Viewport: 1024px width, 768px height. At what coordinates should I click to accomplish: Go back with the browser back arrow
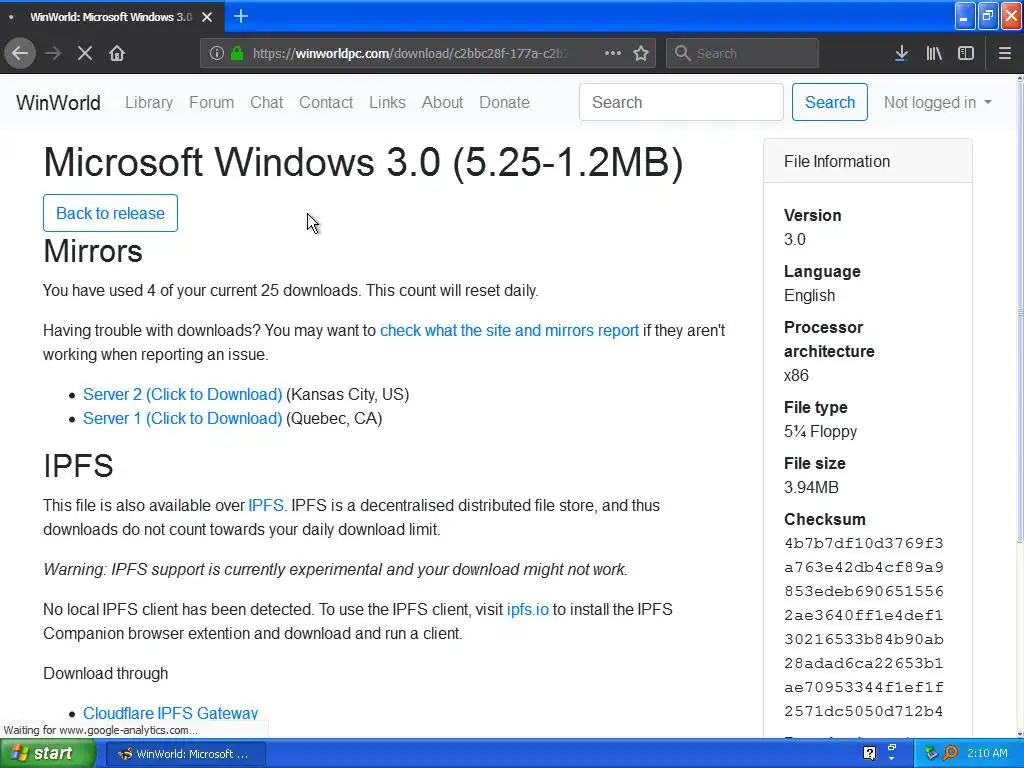20,54
